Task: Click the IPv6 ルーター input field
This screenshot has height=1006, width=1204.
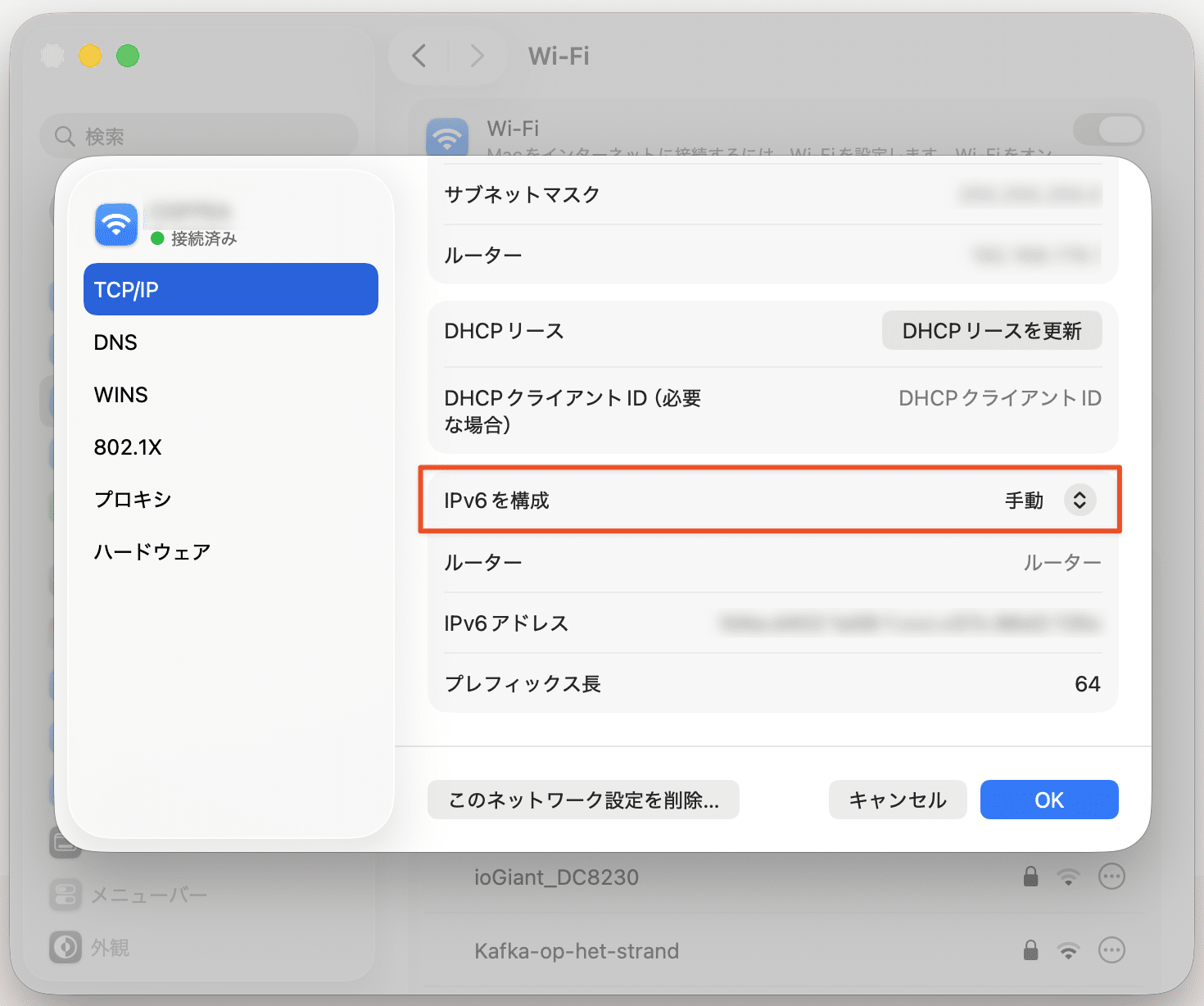Action: click(x=1061, y=562)
